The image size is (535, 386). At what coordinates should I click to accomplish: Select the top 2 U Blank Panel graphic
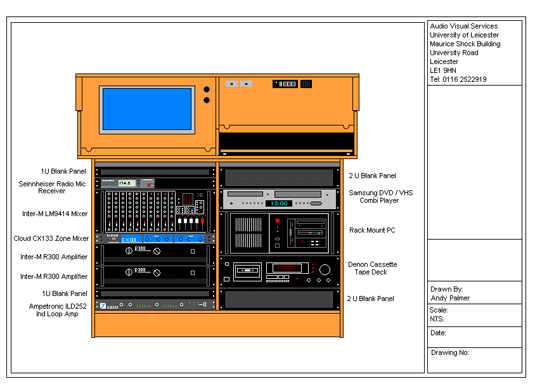pyautogui.click(x=279, y=177)
